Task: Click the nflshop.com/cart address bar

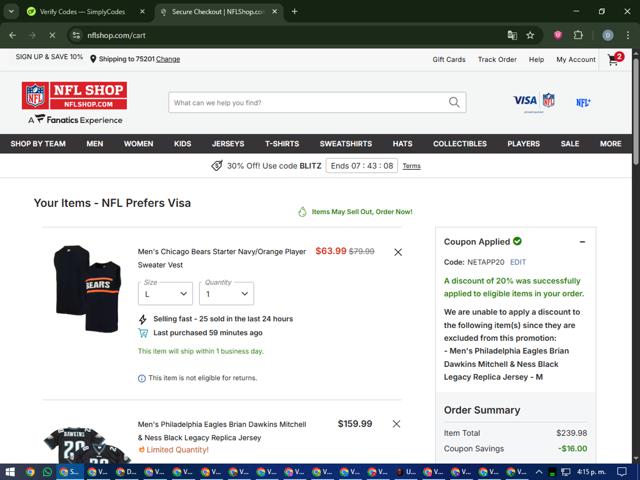Action: [286, 35]
